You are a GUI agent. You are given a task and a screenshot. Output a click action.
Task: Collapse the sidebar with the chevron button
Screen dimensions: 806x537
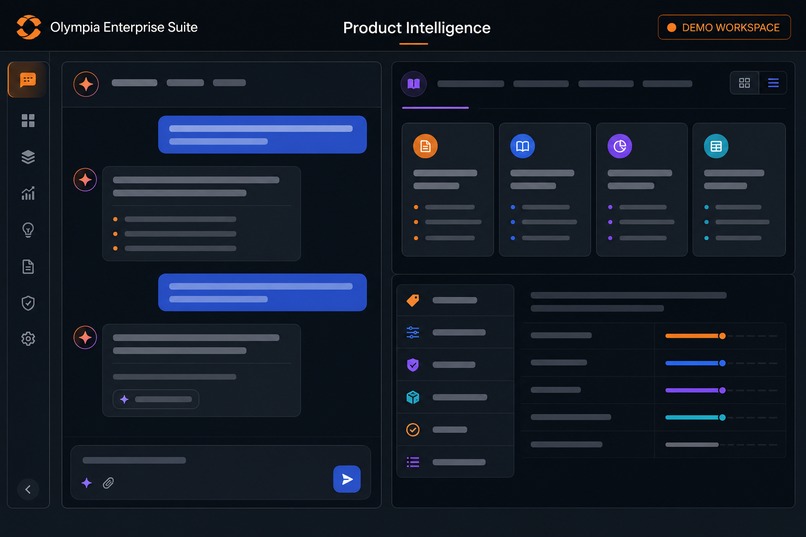(28, 489)
